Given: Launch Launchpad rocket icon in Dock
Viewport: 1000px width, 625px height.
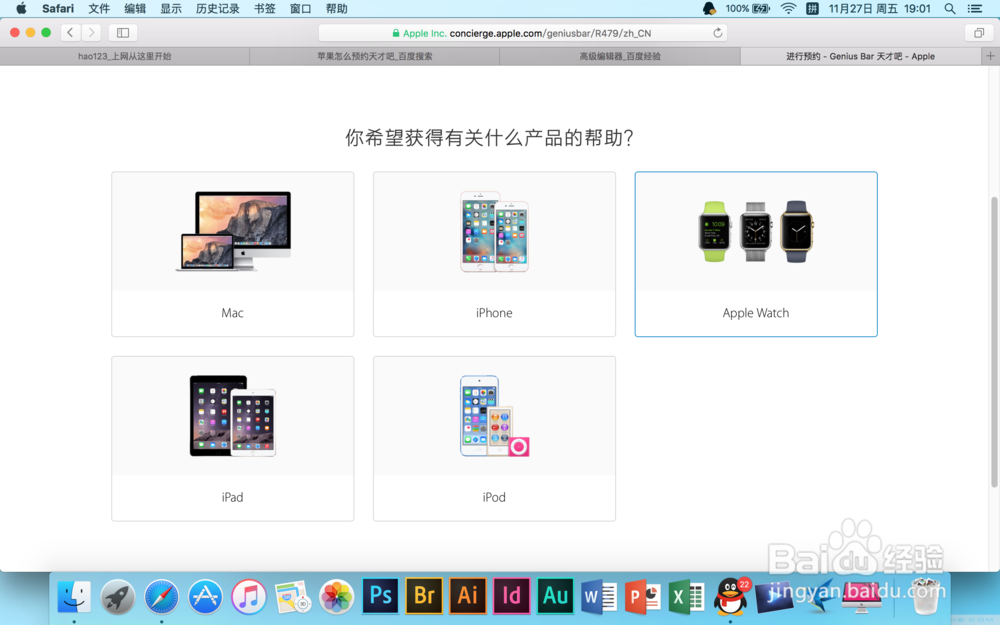Looking at the screenshot, I should 118,596.
